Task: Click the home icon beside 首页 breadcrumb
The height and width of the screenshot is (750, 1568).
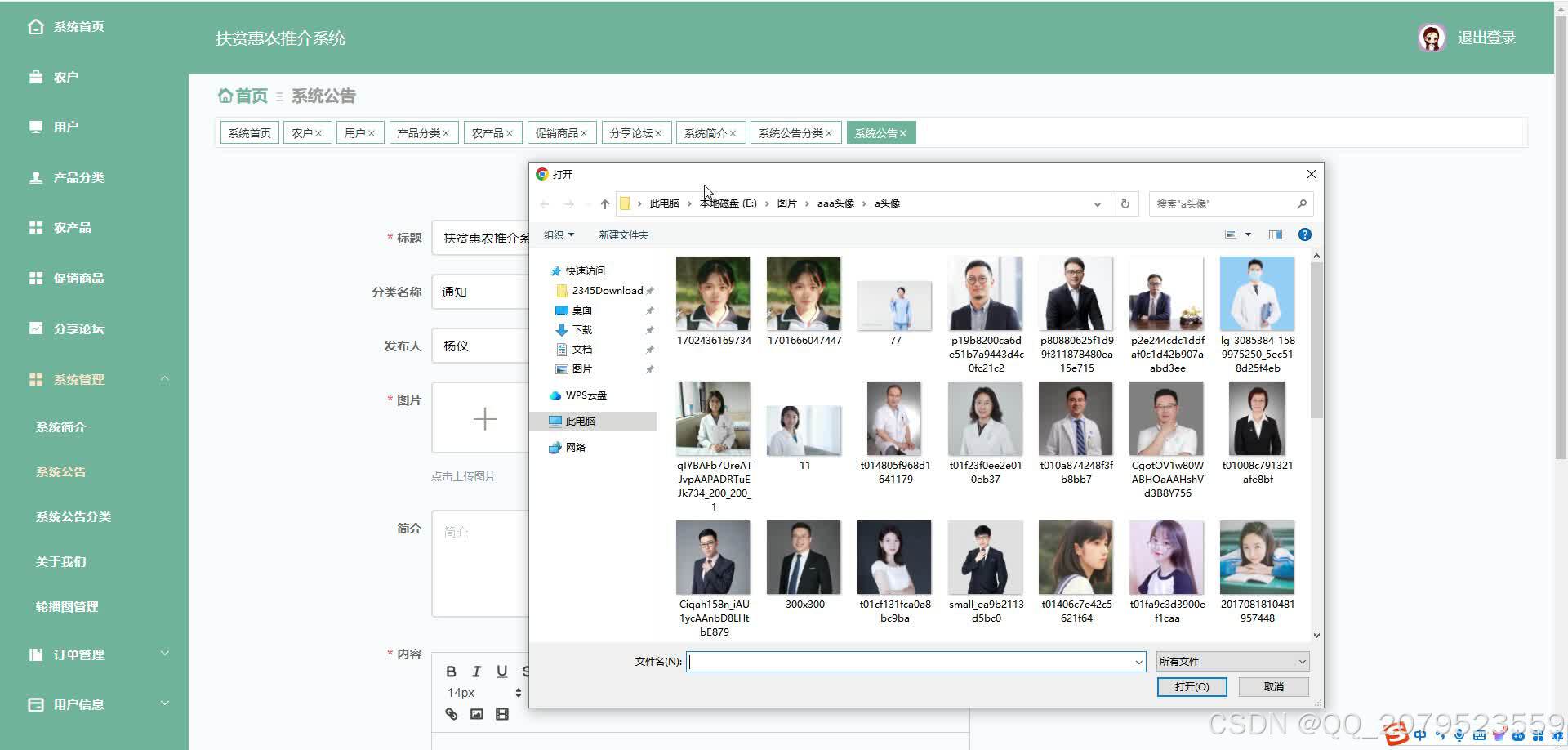Action: point(225,96)
